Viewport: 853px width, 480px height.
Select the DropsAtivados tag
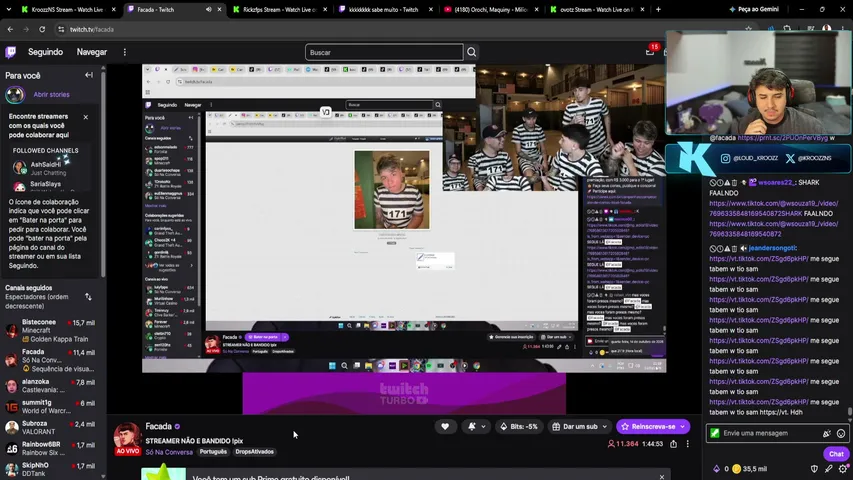(x=255, y=452)
